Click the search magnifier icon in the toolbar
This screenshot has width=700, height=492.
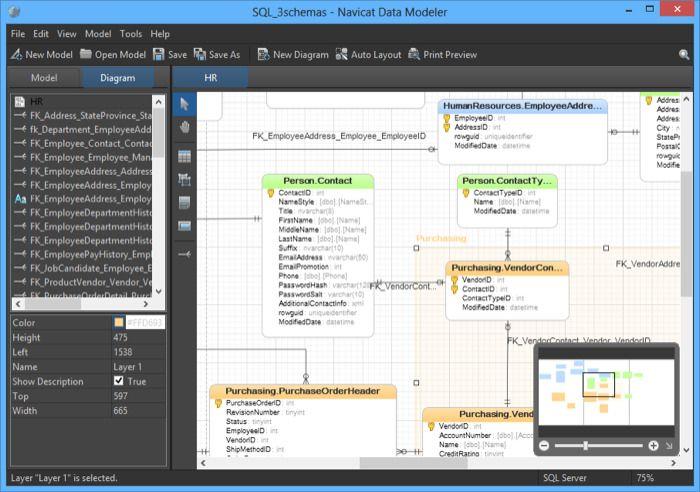(685, 54)
